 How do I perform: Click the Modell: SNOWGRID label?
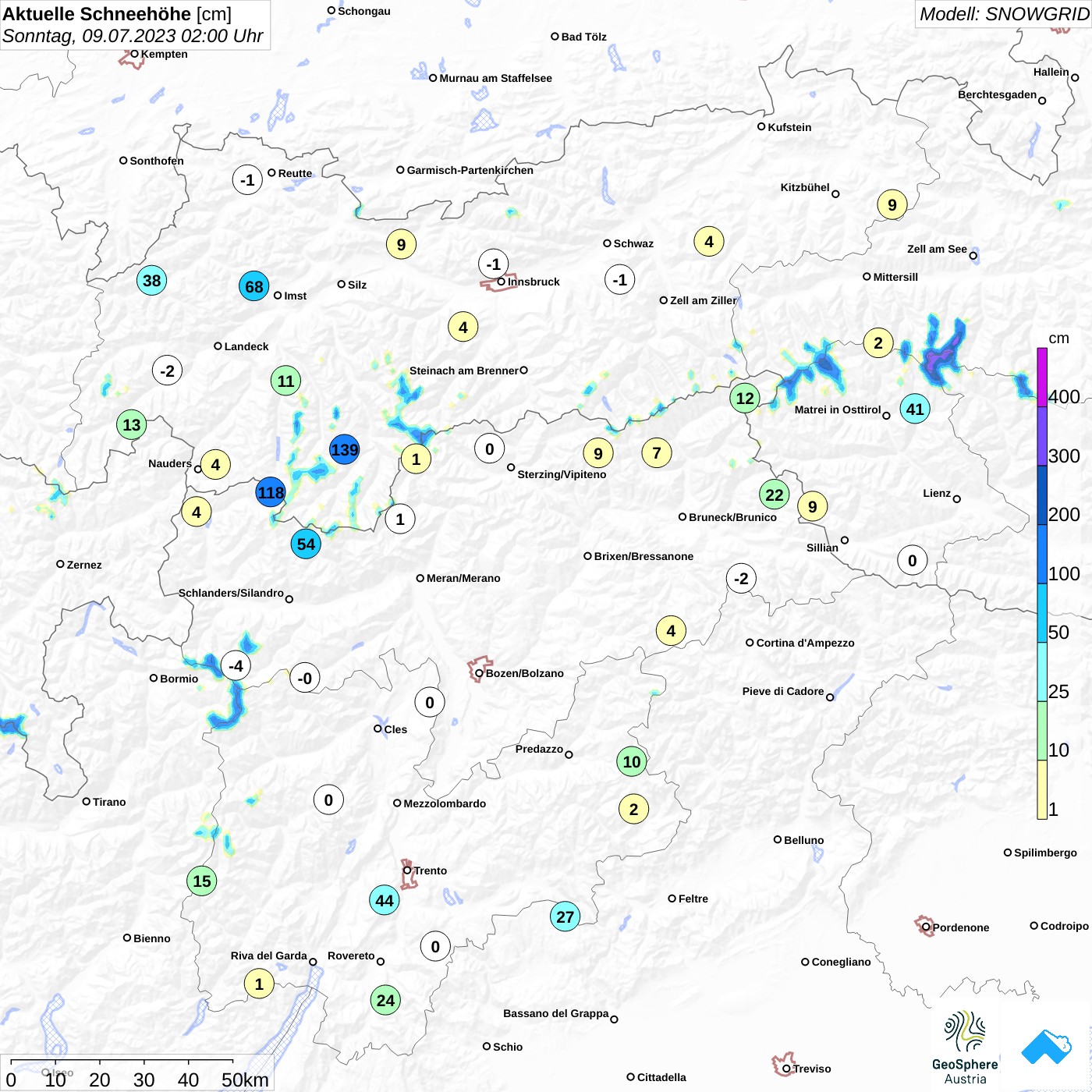coord(1003,14)
